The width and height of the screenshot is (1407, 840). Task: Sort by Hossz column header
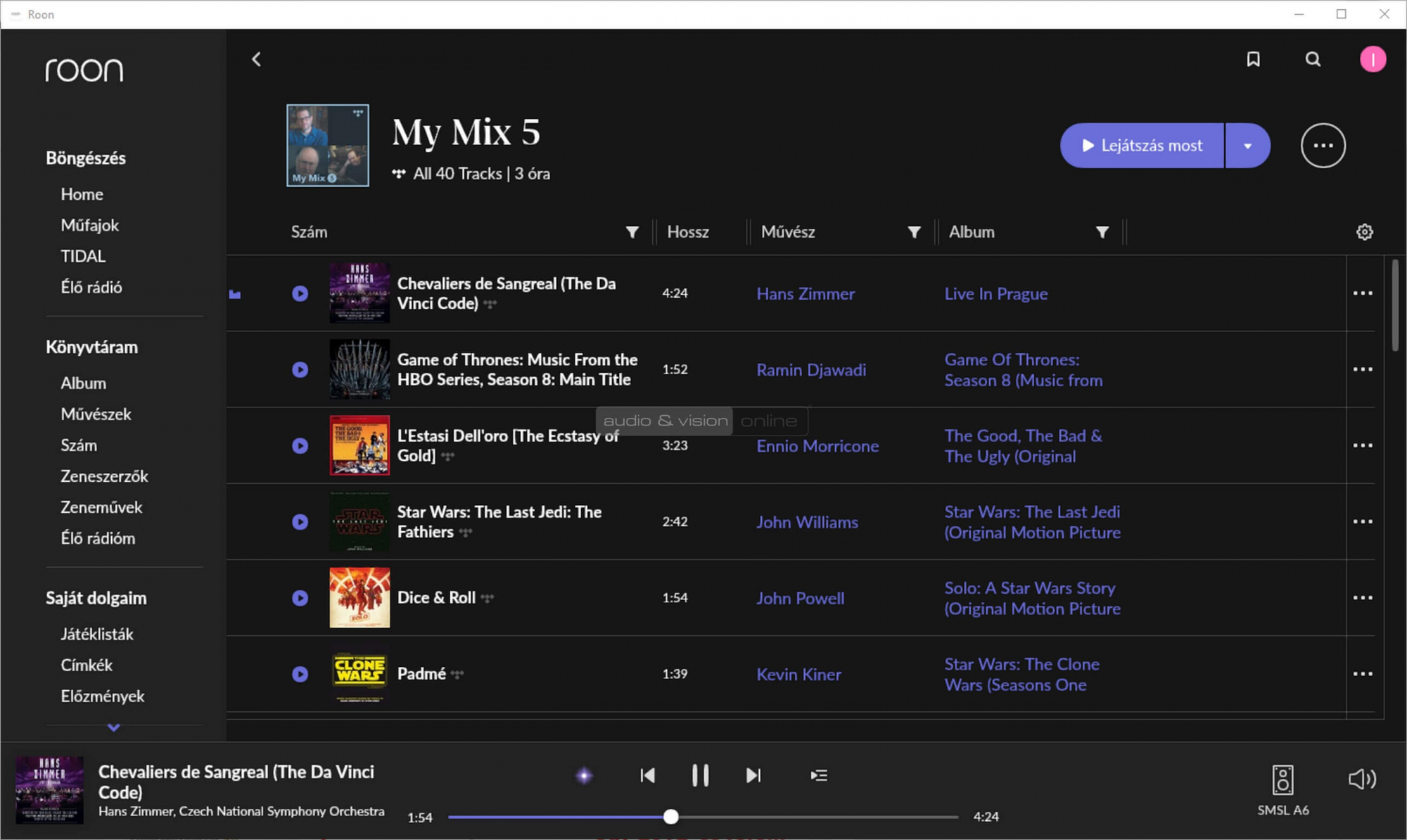(x=687, y=232)
